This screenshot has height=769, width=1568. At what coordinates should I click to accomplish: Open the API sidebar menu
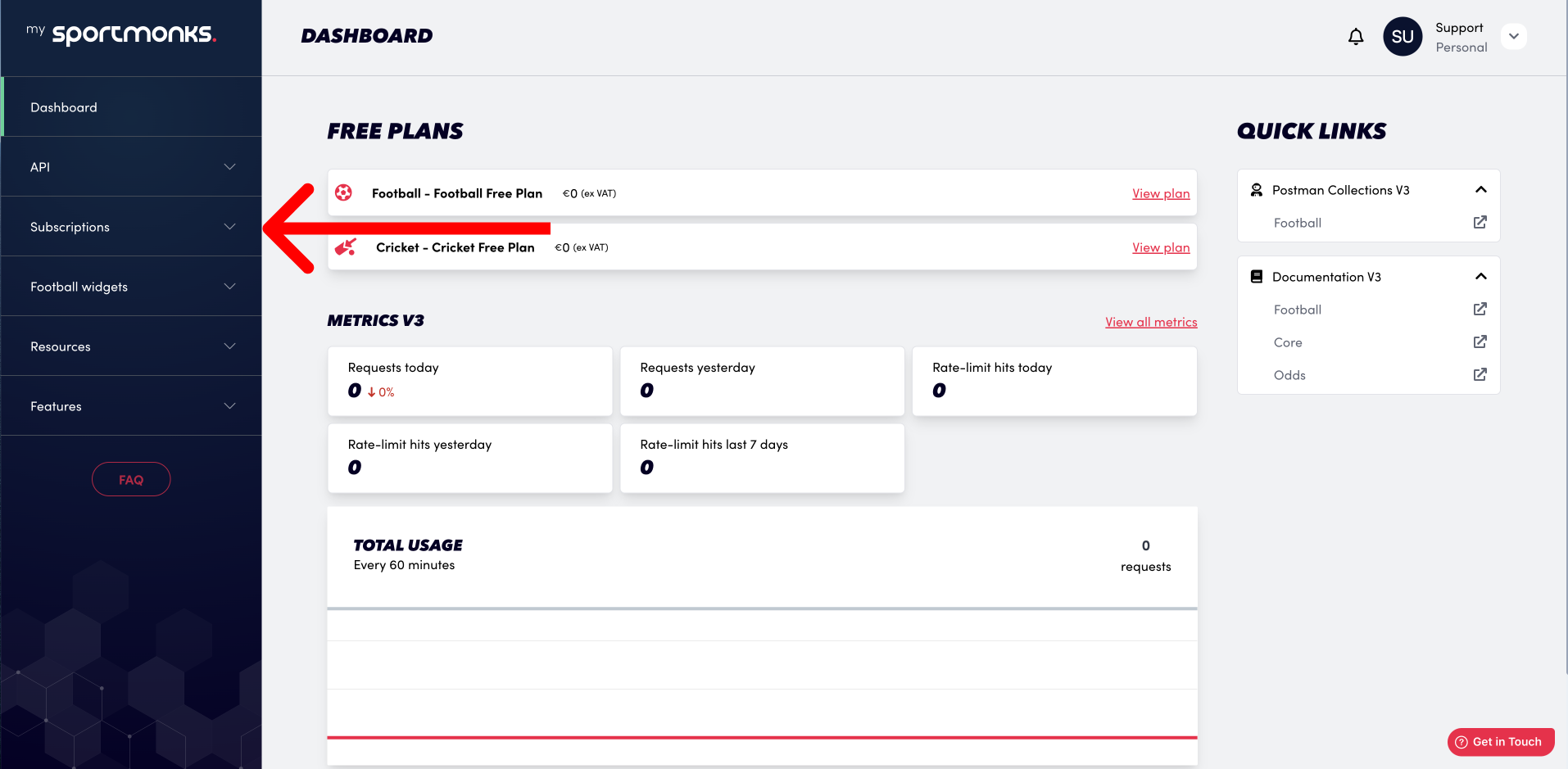tap(131, 167)
